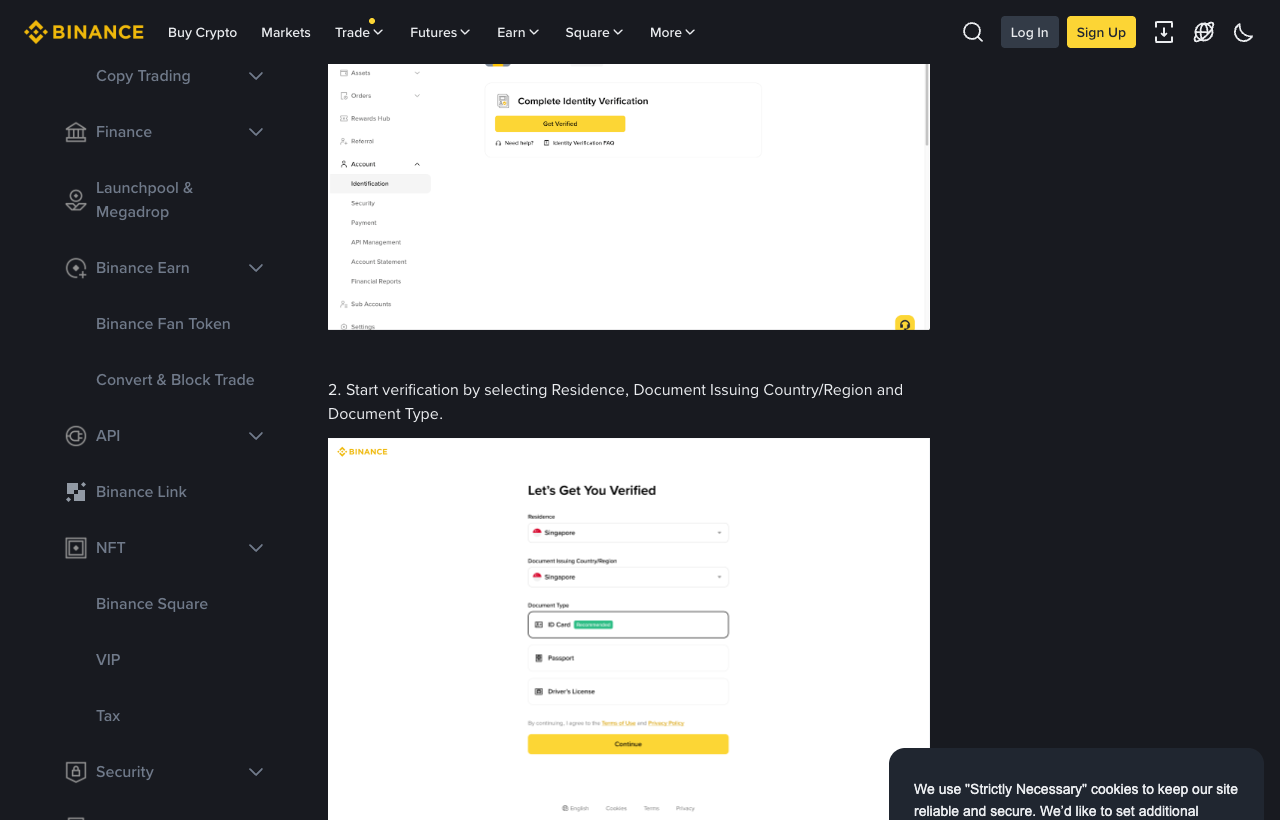Open Binance Fan Token topic
The image size is (1280, 820).
point(163,324)
